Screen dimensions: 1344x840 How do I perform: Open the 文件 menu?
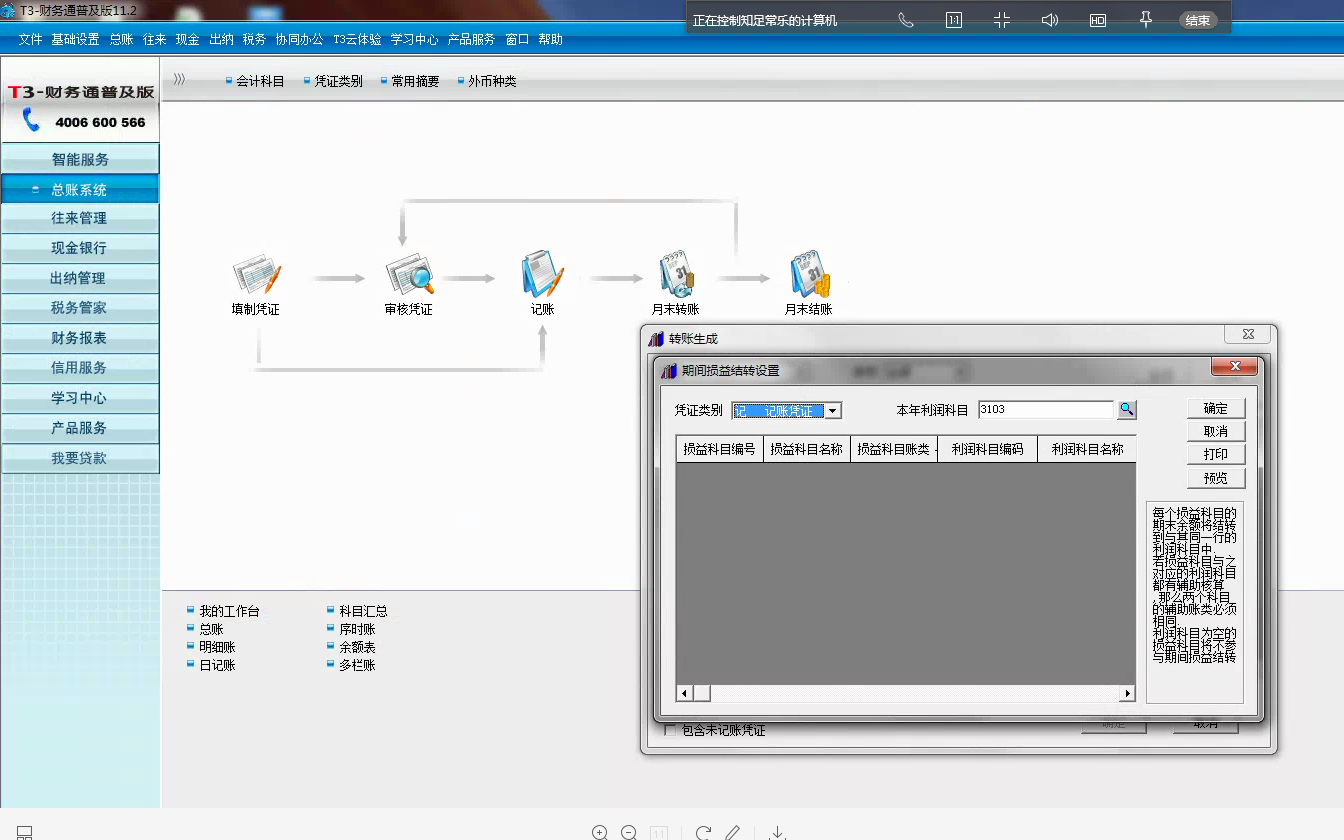pyautogui.click(x=30, y=40)
